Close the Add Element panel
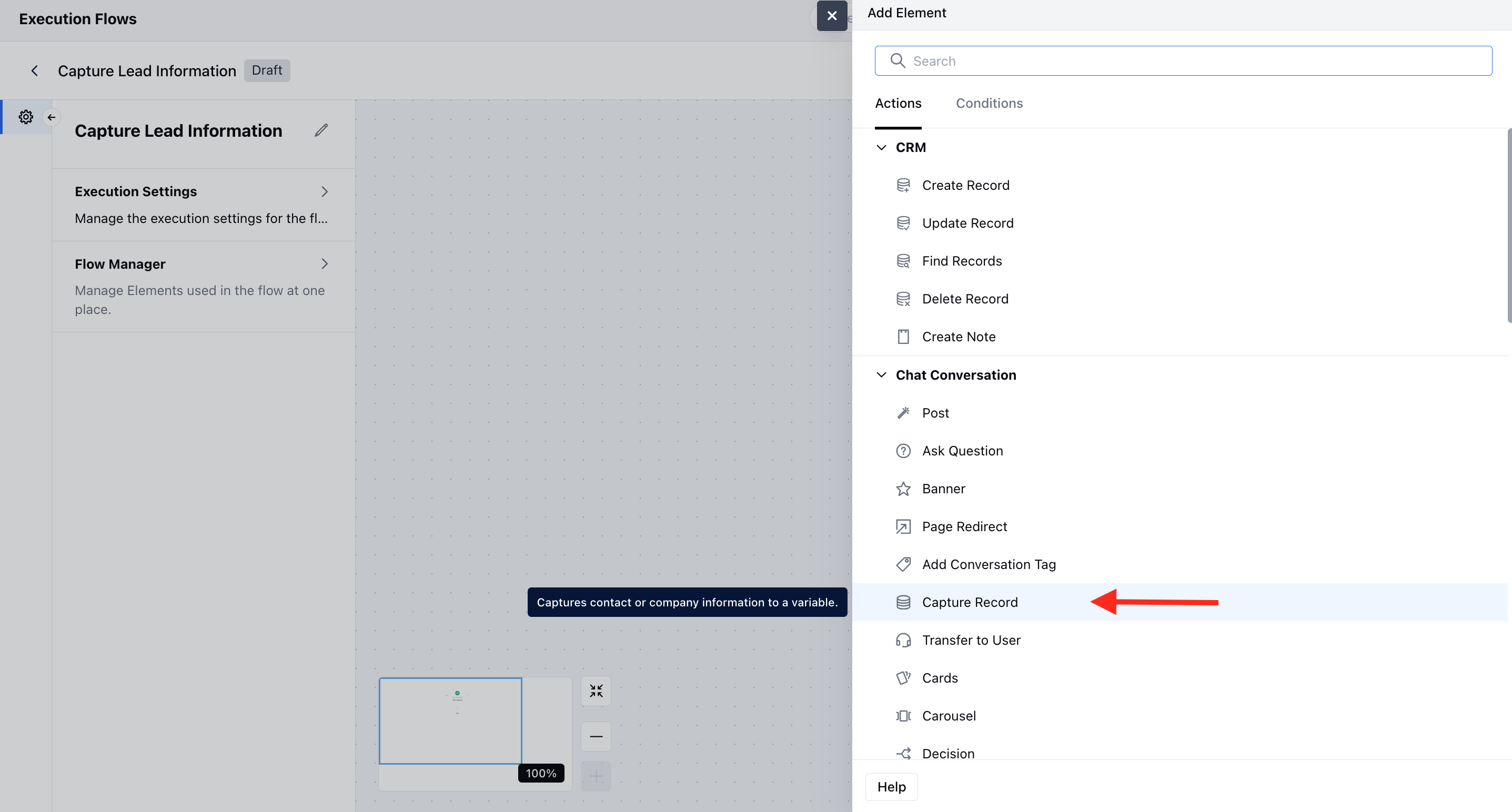 pos(832,16)
